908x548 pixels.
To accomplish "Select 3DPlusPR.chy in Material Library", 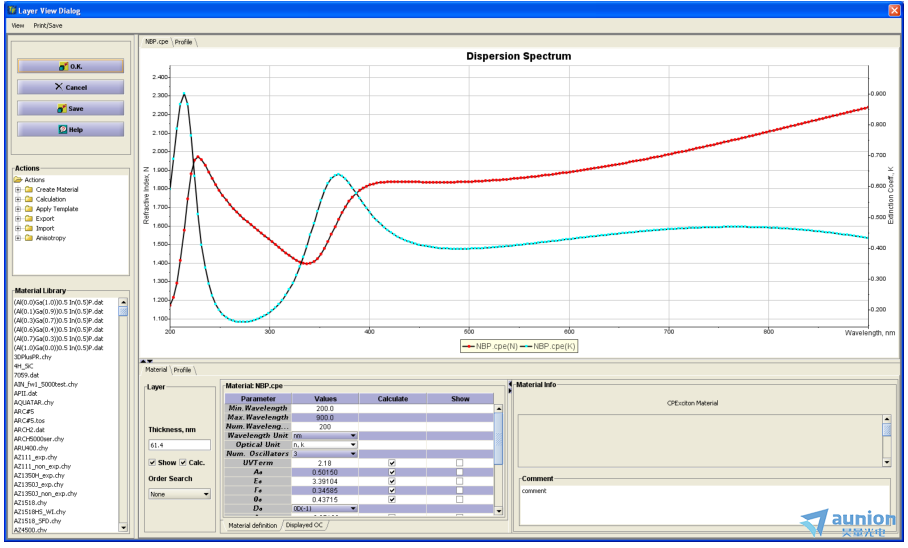I will (32, 357).
